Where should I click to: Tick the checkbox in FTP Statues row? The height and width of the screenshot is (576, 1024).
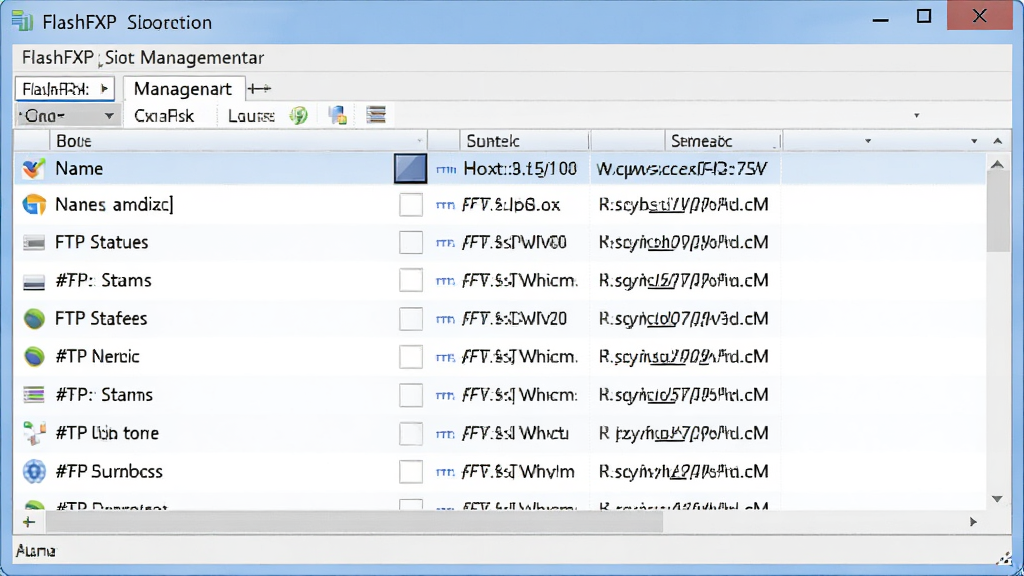click(411, 242)
